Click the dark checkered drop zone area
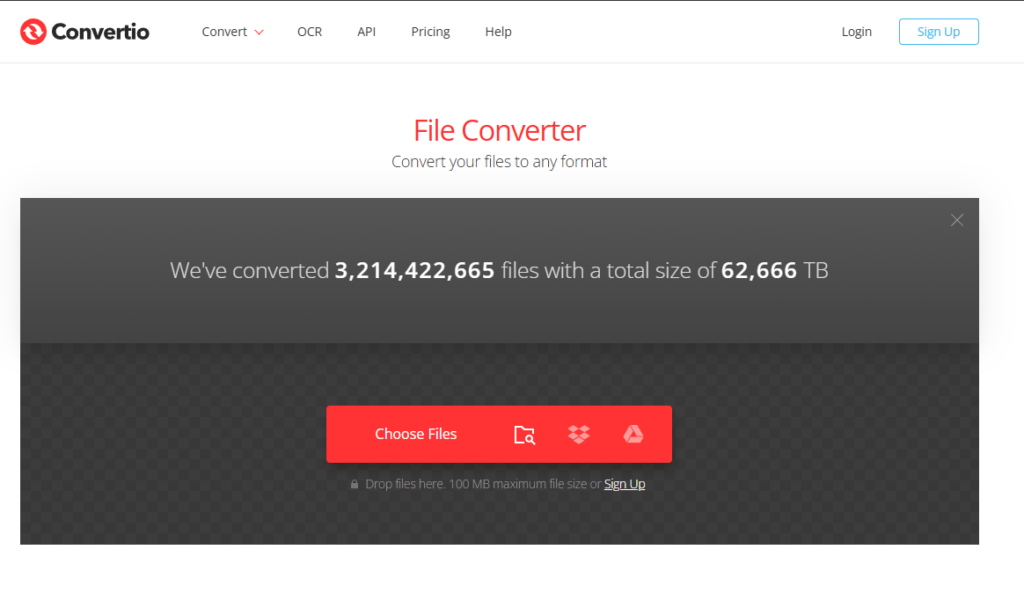 (180, 450)
